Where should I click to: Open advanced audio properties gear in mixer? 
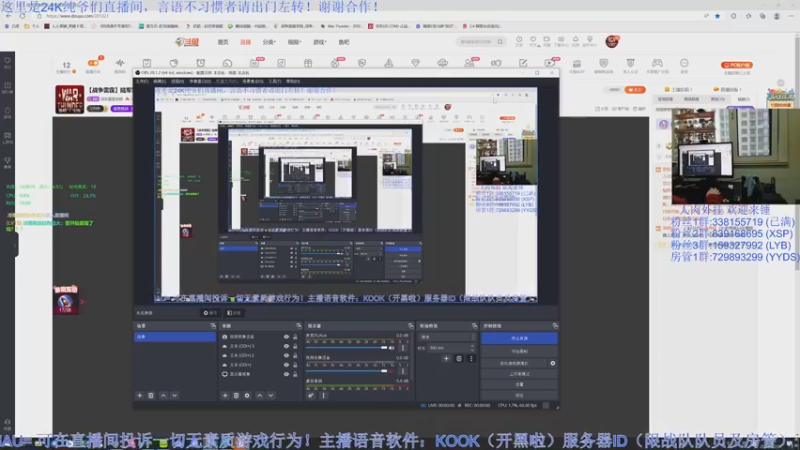pos(311,395)
